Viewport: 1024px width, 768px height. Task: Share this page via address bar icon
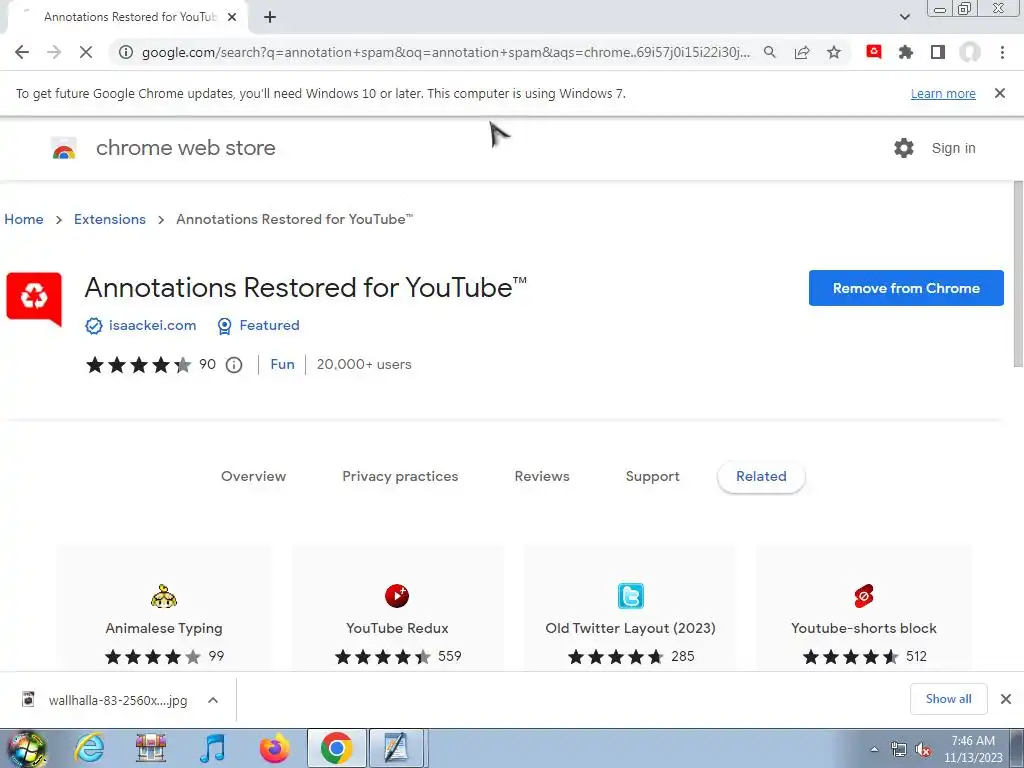point(802,52)
